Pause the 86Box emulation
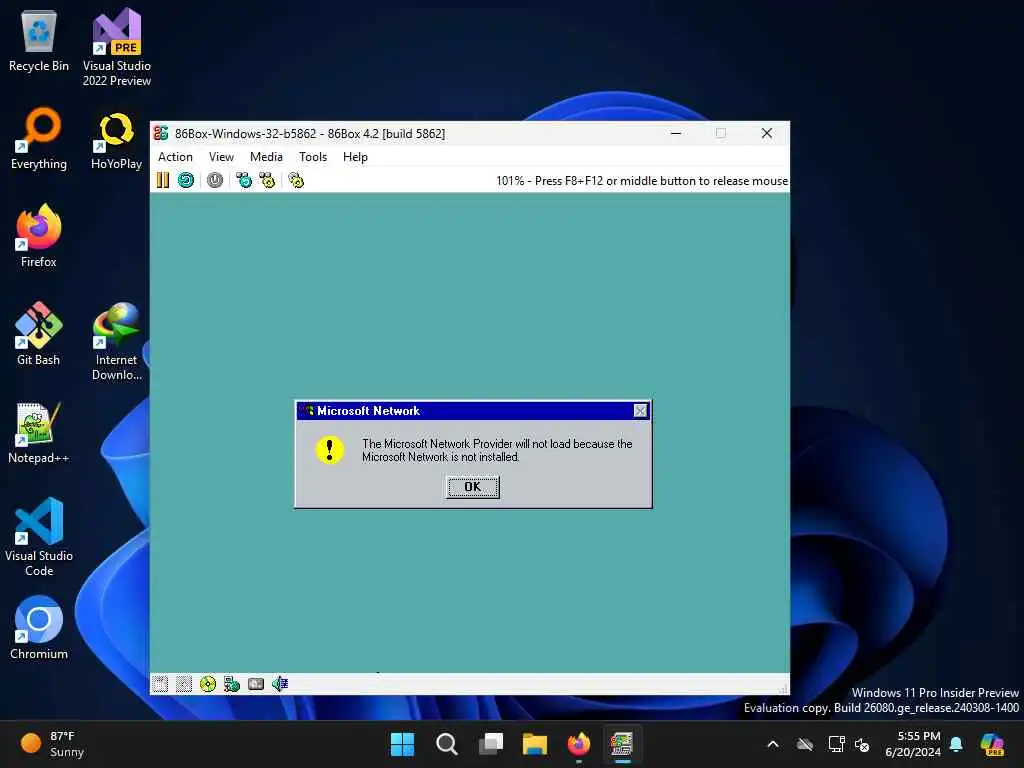This screenshot has height=768, width=1024. point(163,180)
